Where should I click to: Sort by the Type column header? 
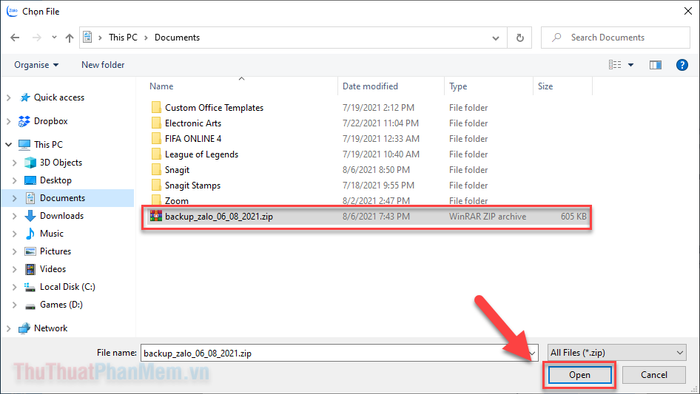[x=458, y=86]
